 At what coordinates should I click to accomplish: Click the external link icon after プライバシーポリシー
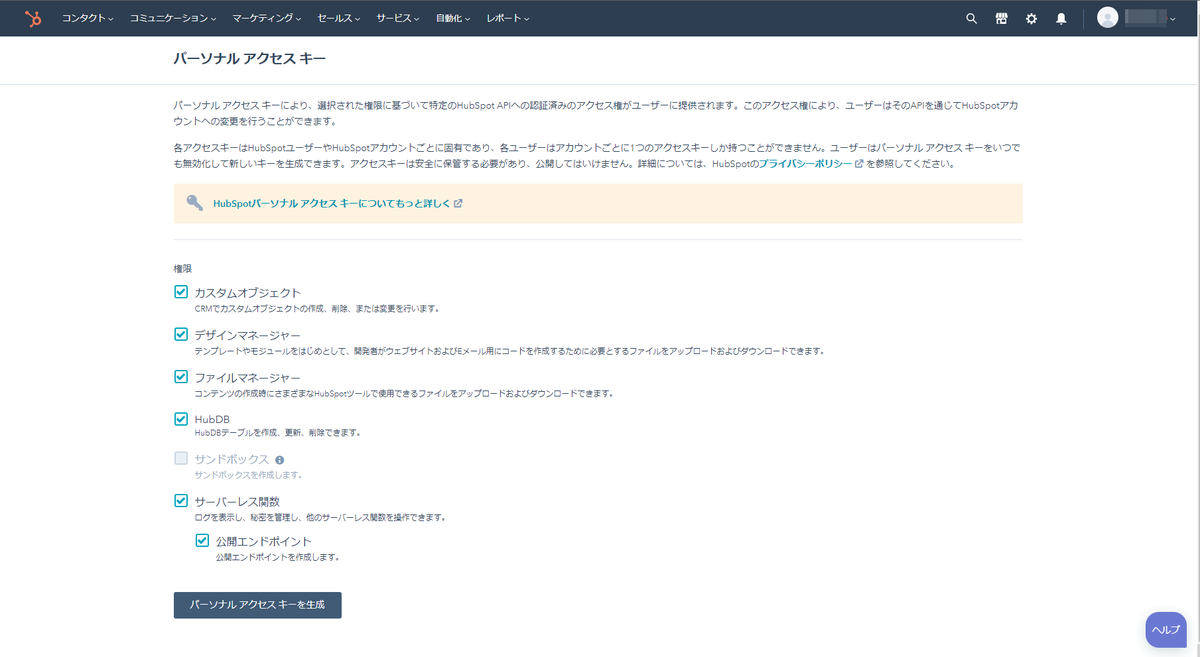point(859,164)
